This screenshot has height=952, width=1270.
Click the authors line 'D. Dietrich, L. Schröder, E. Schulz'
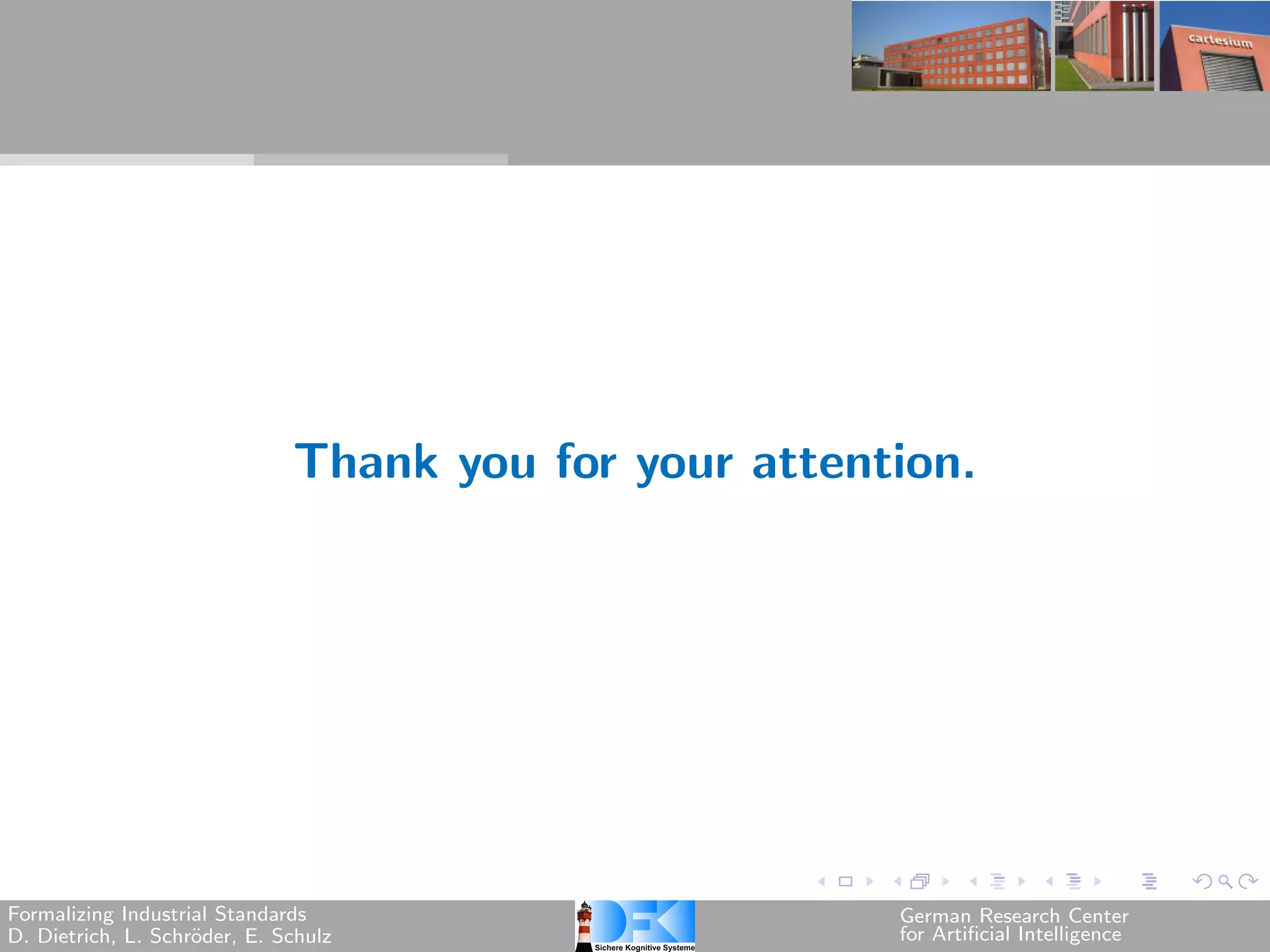(170, 937)
